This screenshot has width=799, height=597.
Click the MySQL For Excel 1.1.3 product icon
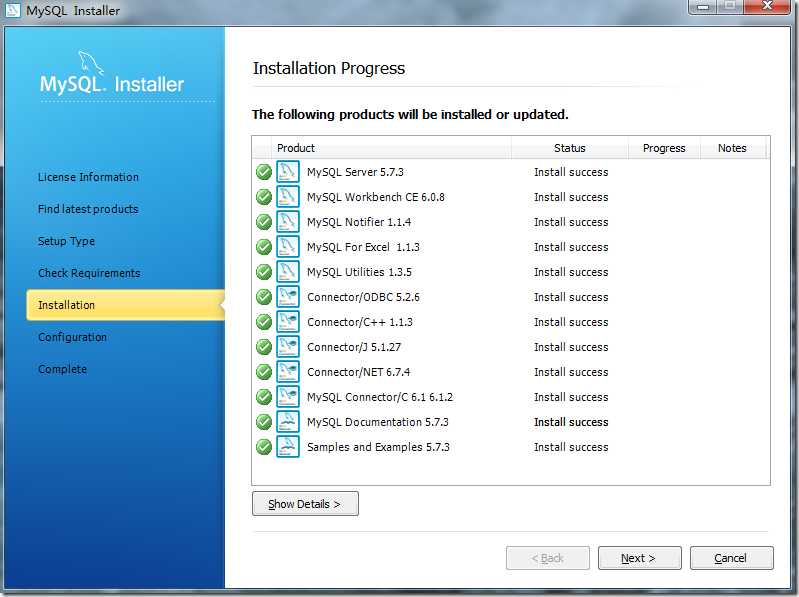point(287,247)
